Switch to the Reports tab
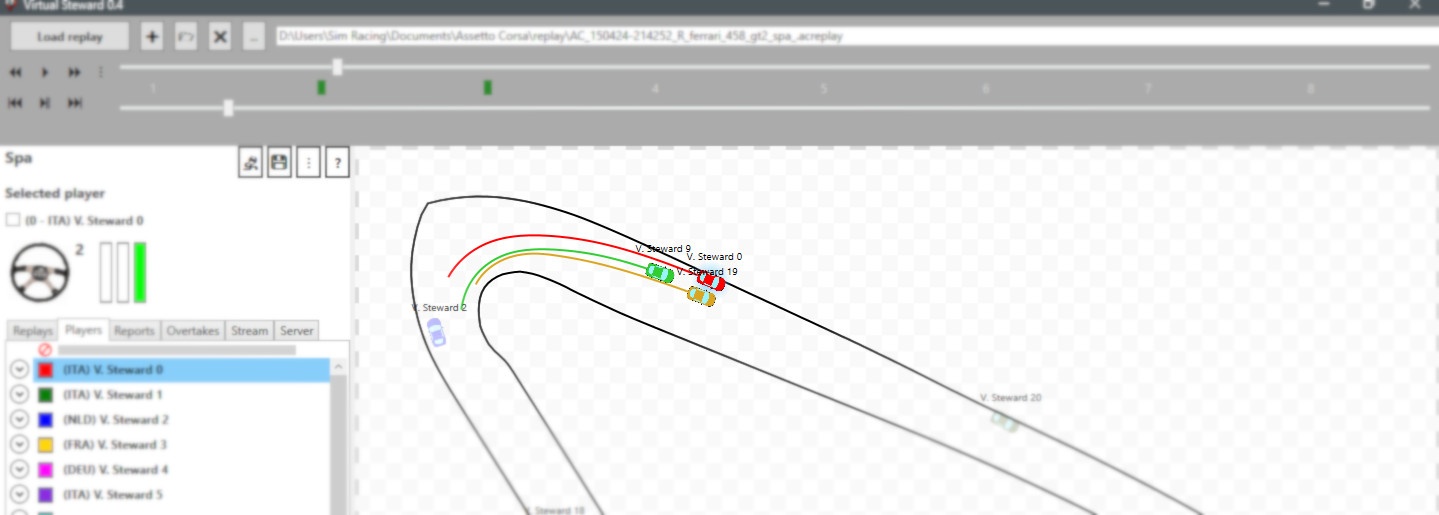The width and height of the screenshot is (1439, 515). [134, 331]
